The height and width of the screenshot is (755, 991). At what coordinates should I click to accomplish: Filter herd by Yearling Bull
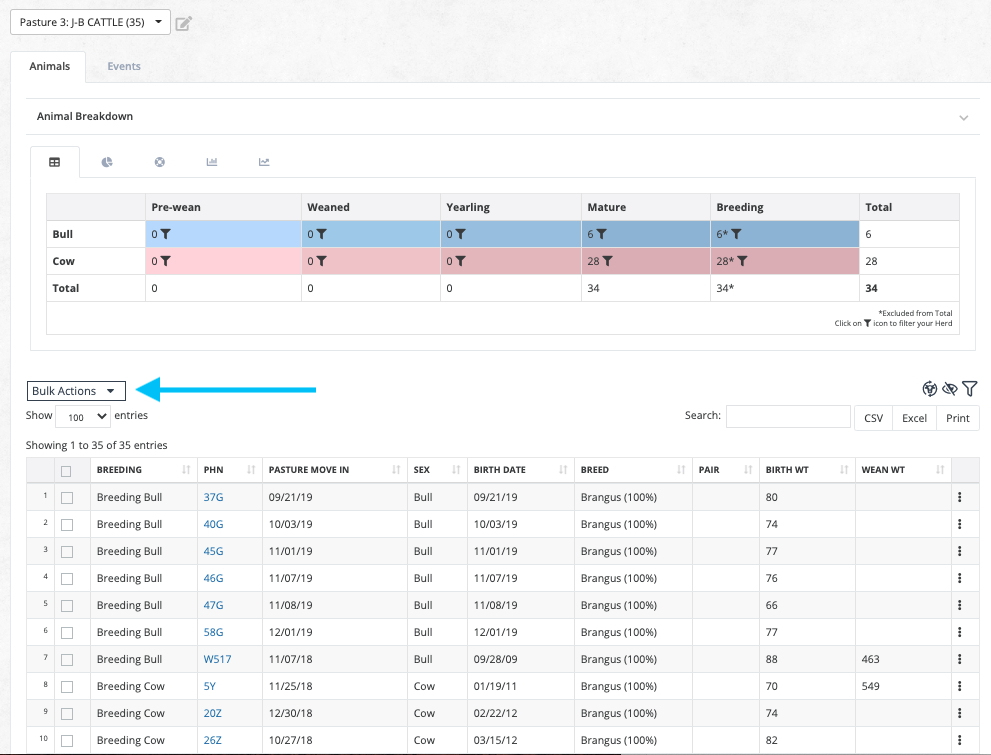(461, 234)
